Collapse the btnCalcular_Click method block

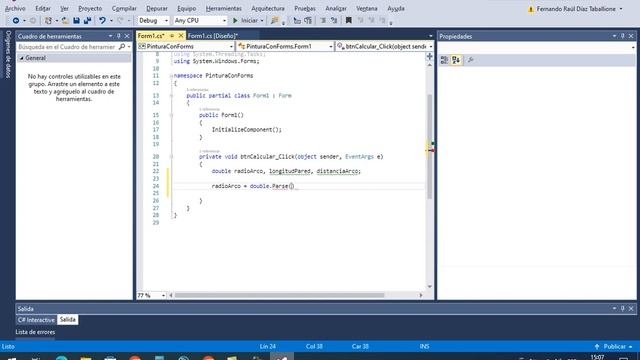(171, 157)
